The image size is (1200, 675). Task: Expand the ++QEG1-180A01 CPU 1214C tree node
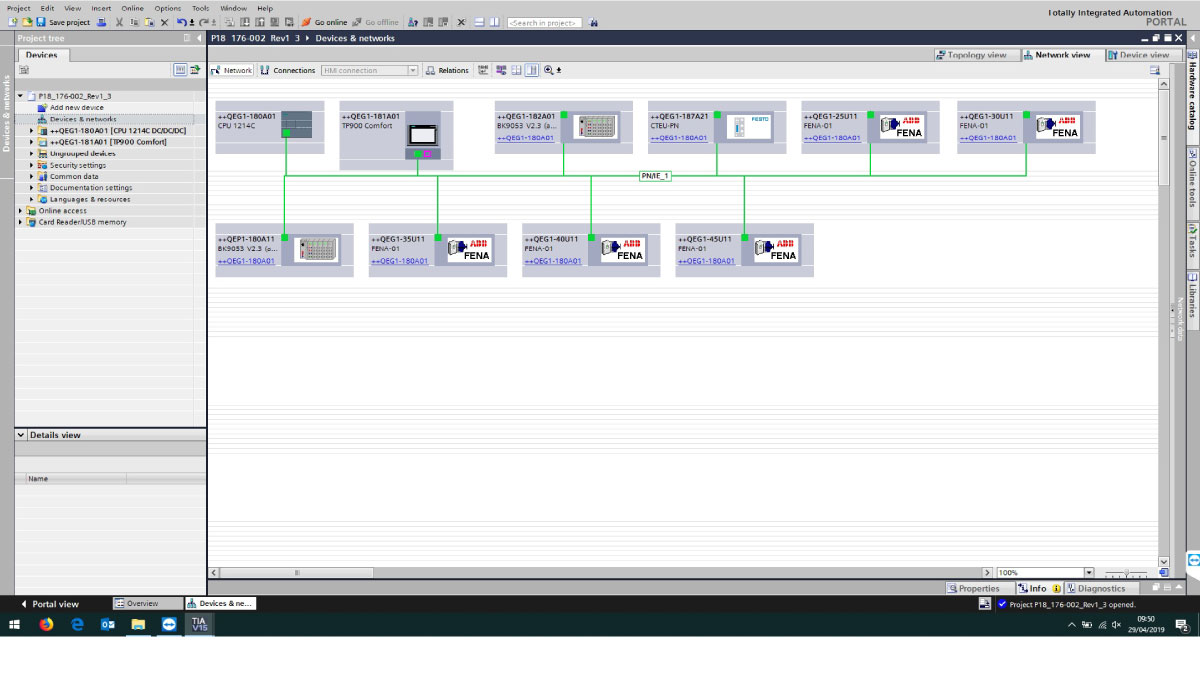coord(32,130)
